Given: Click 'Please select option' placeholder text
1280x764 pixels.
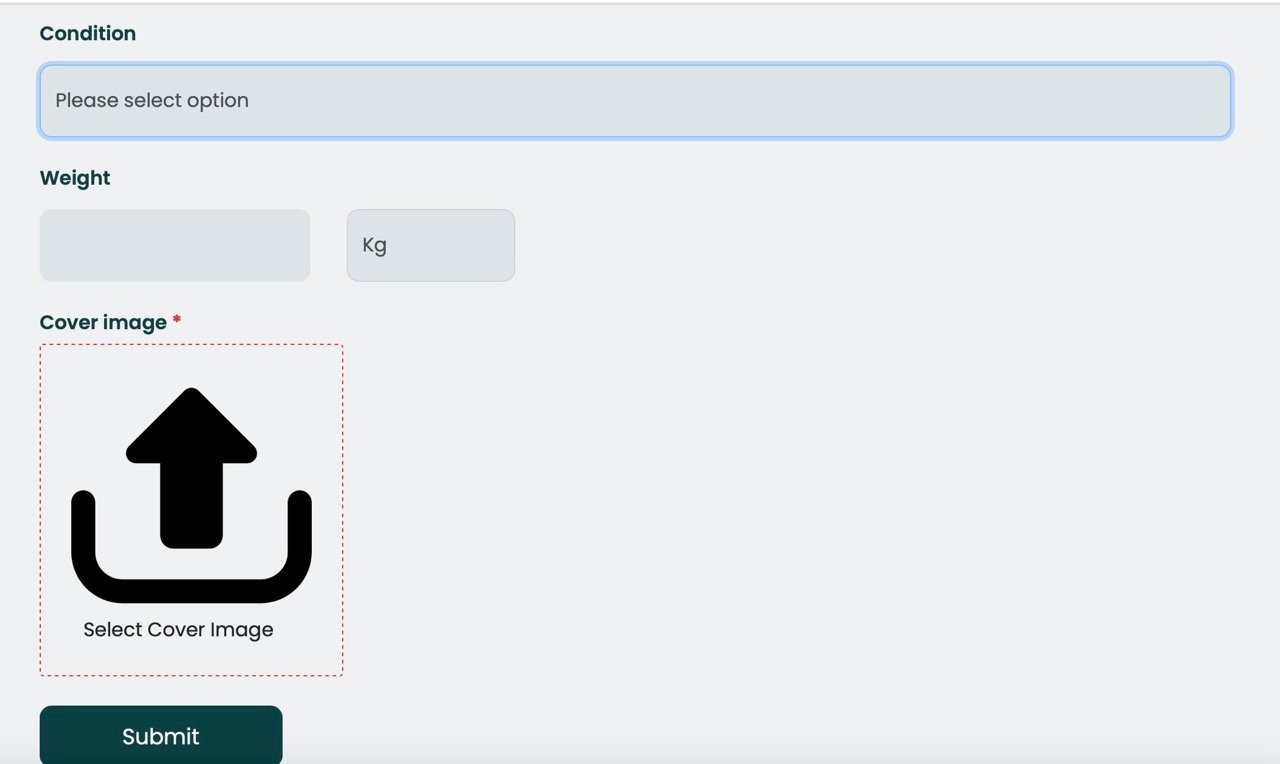Looking at the screenshot, I should click(x=152, y=101).
